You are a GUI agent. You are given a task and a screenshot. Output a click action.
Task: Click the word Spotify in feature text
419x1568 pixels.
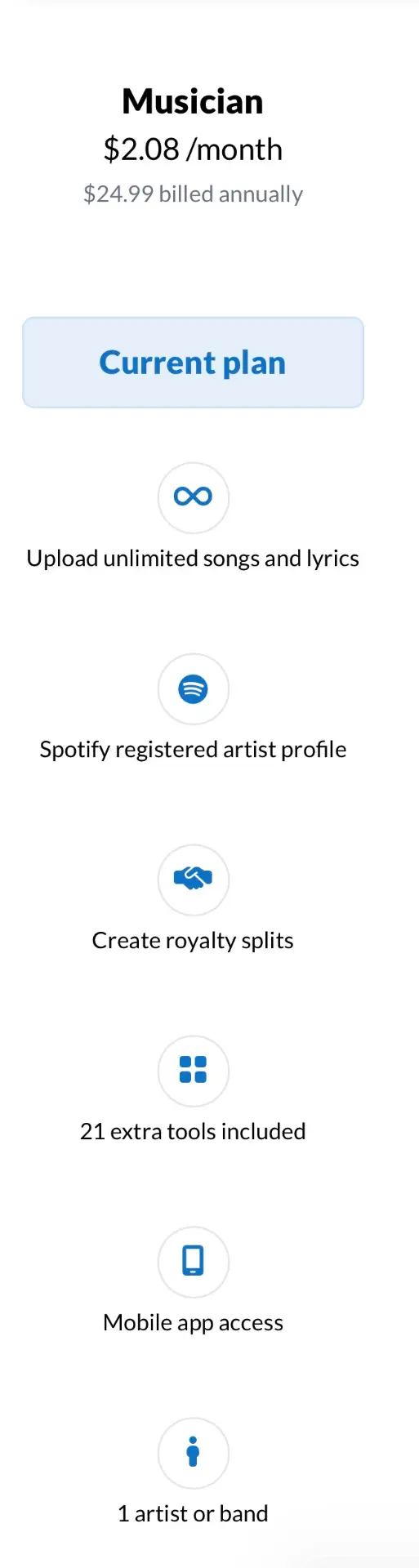pos(74,751)
